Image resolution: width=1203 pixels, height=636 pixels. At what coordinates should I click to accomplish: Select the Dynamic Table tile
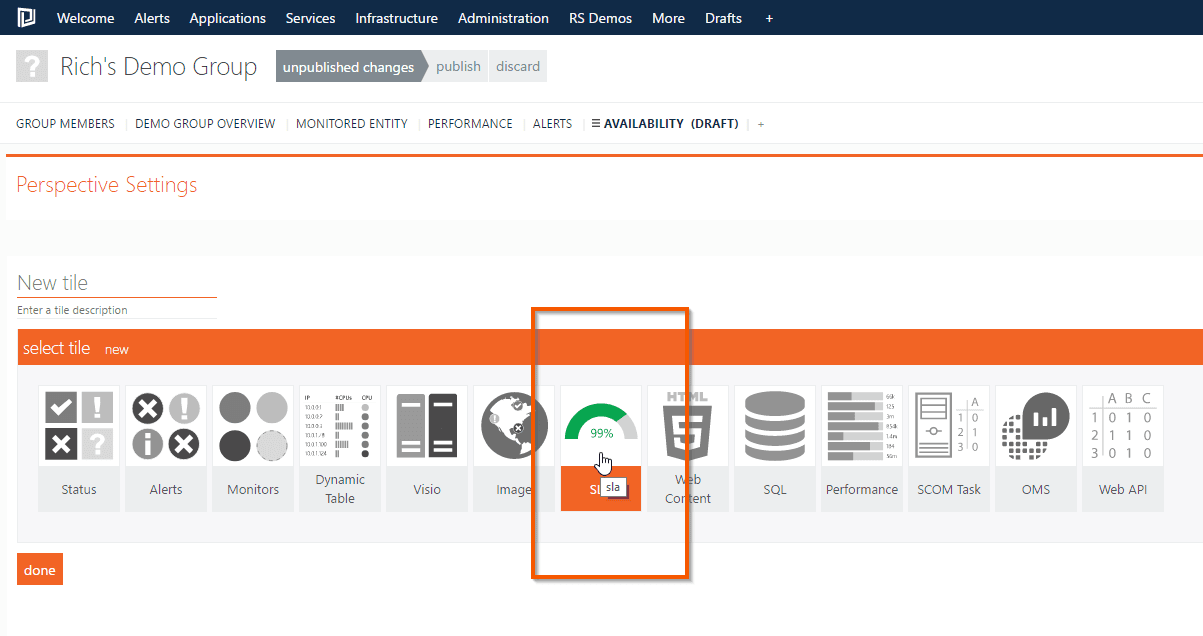click(x=339, y=426)
